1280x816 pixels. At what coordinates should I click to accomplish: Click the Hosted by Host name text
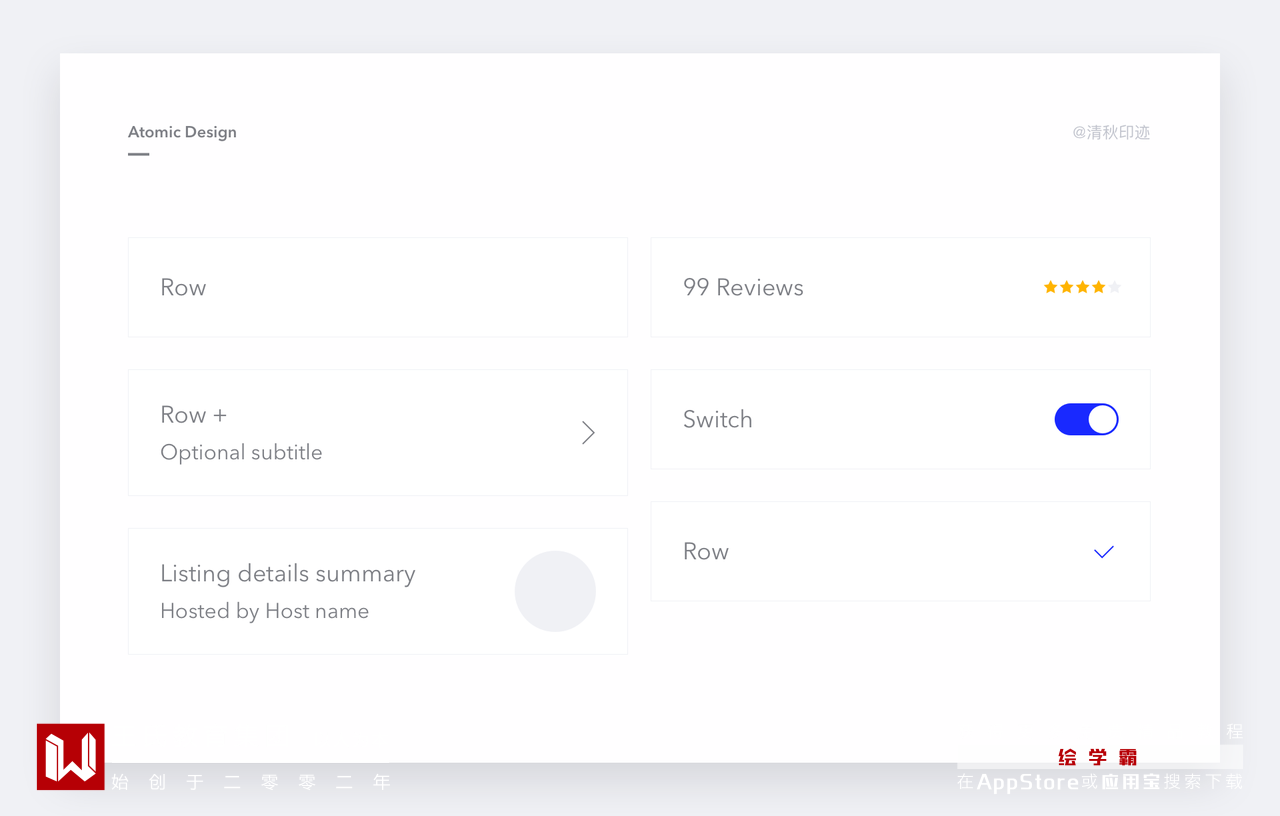(264, 611)
